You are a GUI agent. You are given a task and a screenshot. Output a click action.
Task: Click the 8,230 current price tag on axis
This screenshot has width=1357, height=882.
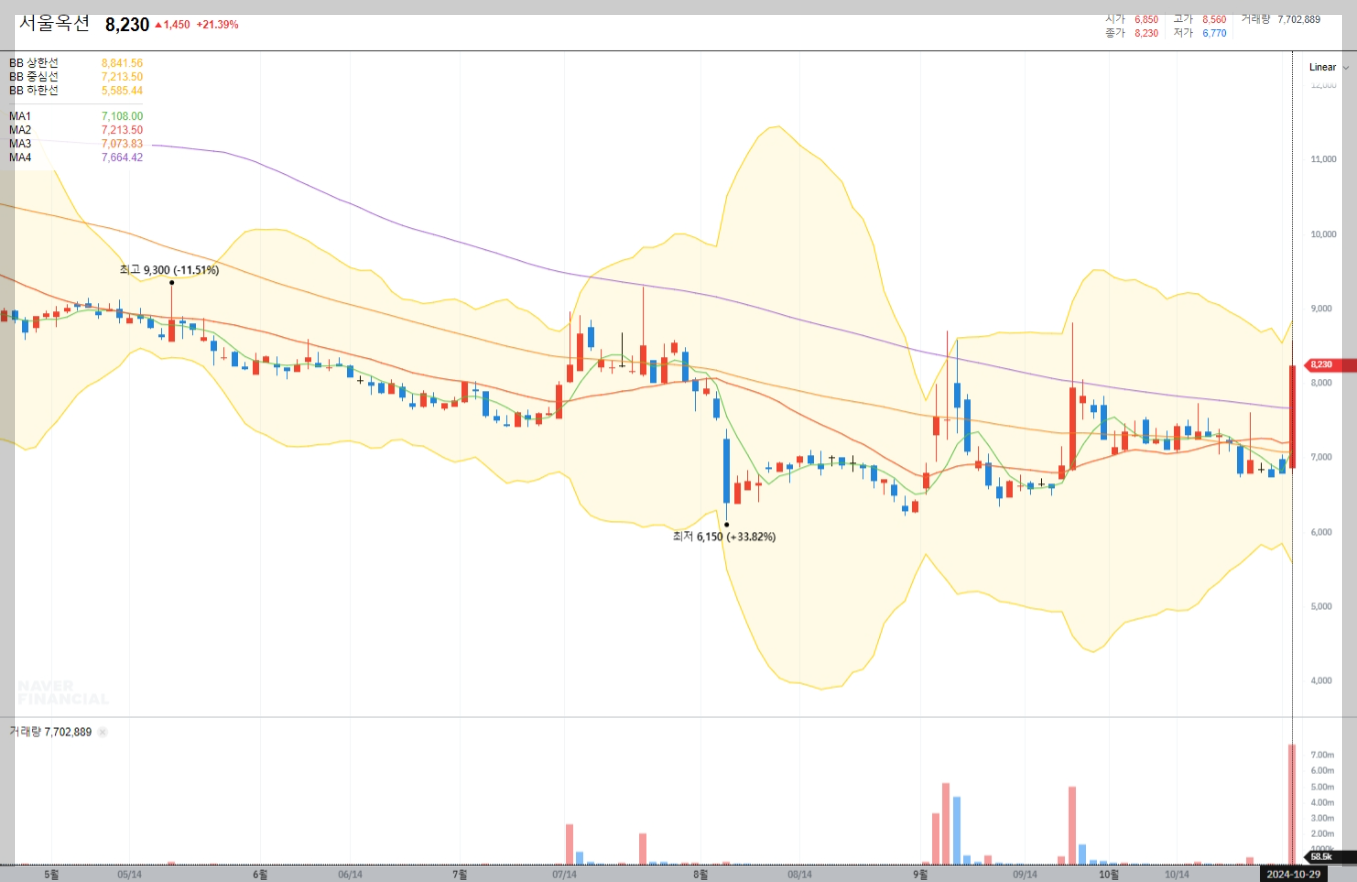(1331, 365)
